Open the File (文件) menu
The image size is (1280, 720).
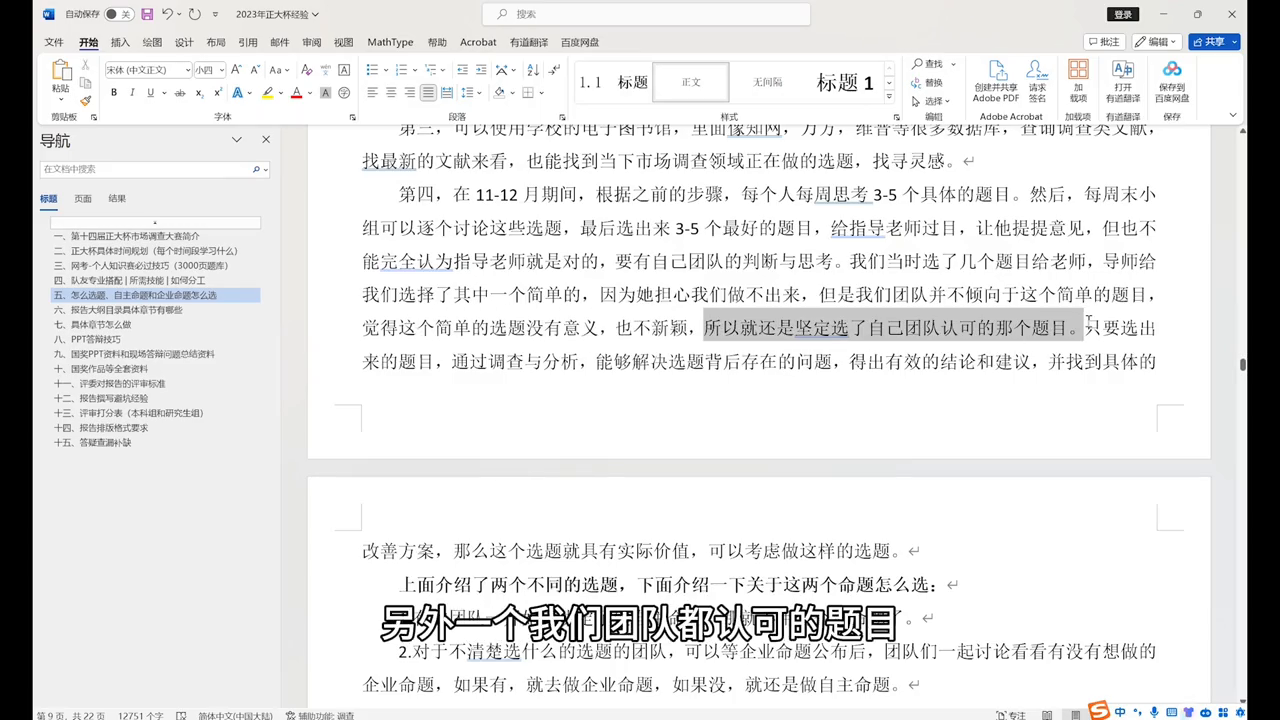click(54, 42)
